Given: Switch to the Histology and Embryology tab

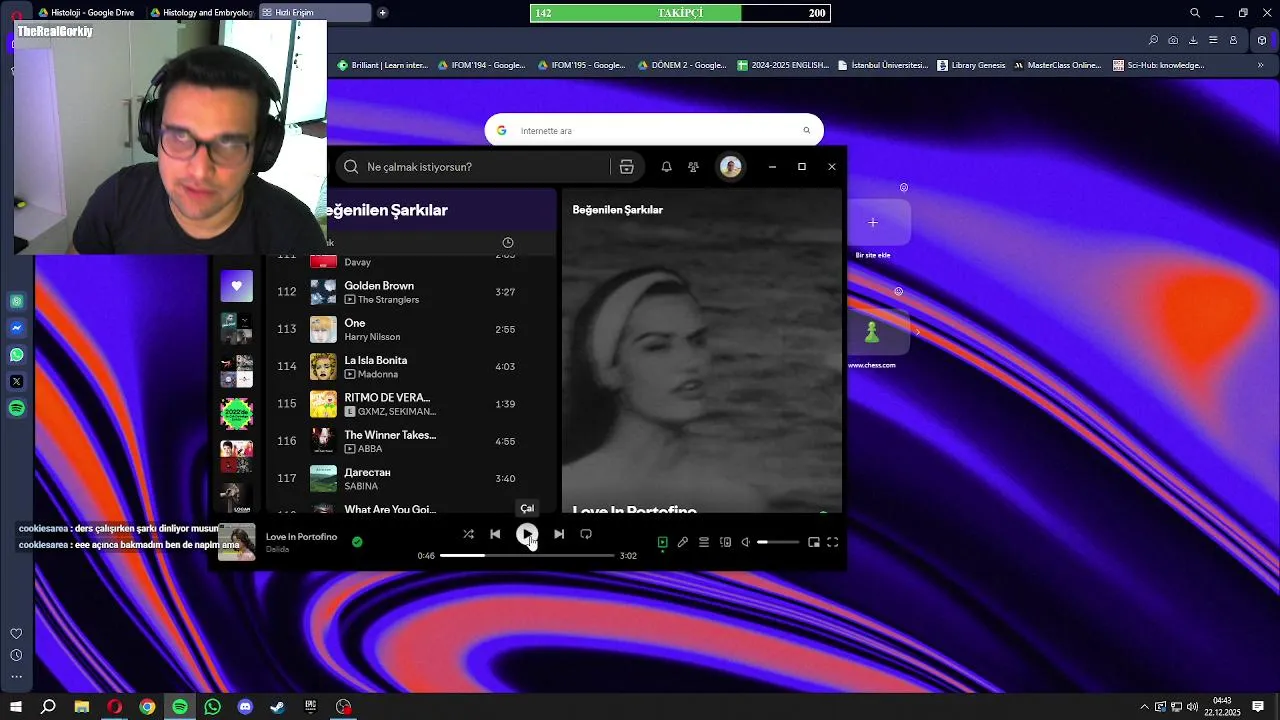Looking at the screenshot, I should 201,13.
